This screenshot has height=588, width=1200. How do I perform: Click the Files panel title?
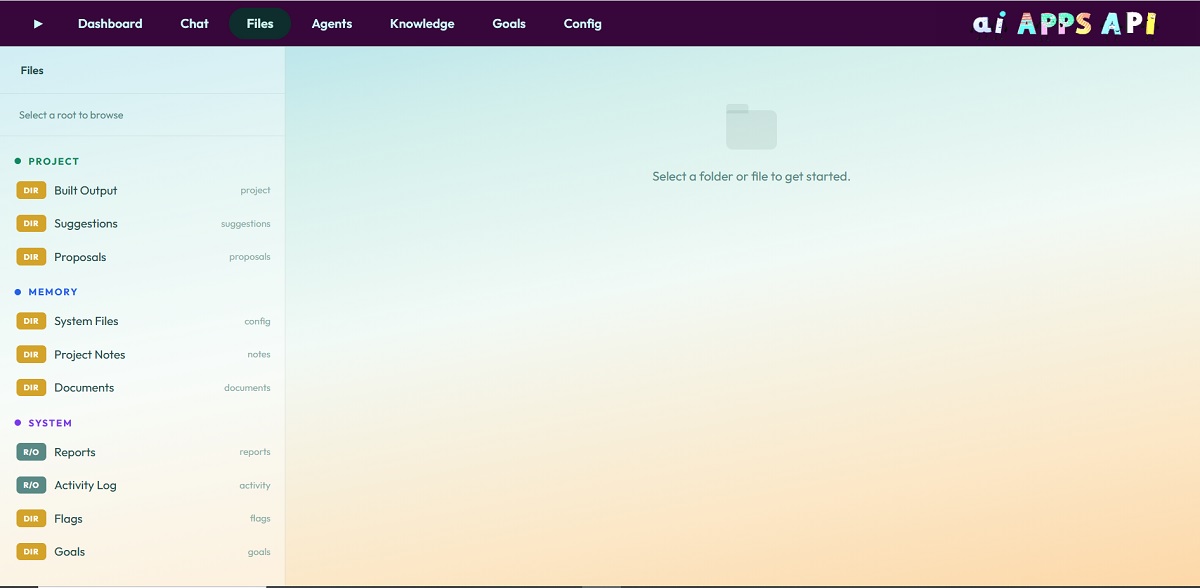point(32,71)
